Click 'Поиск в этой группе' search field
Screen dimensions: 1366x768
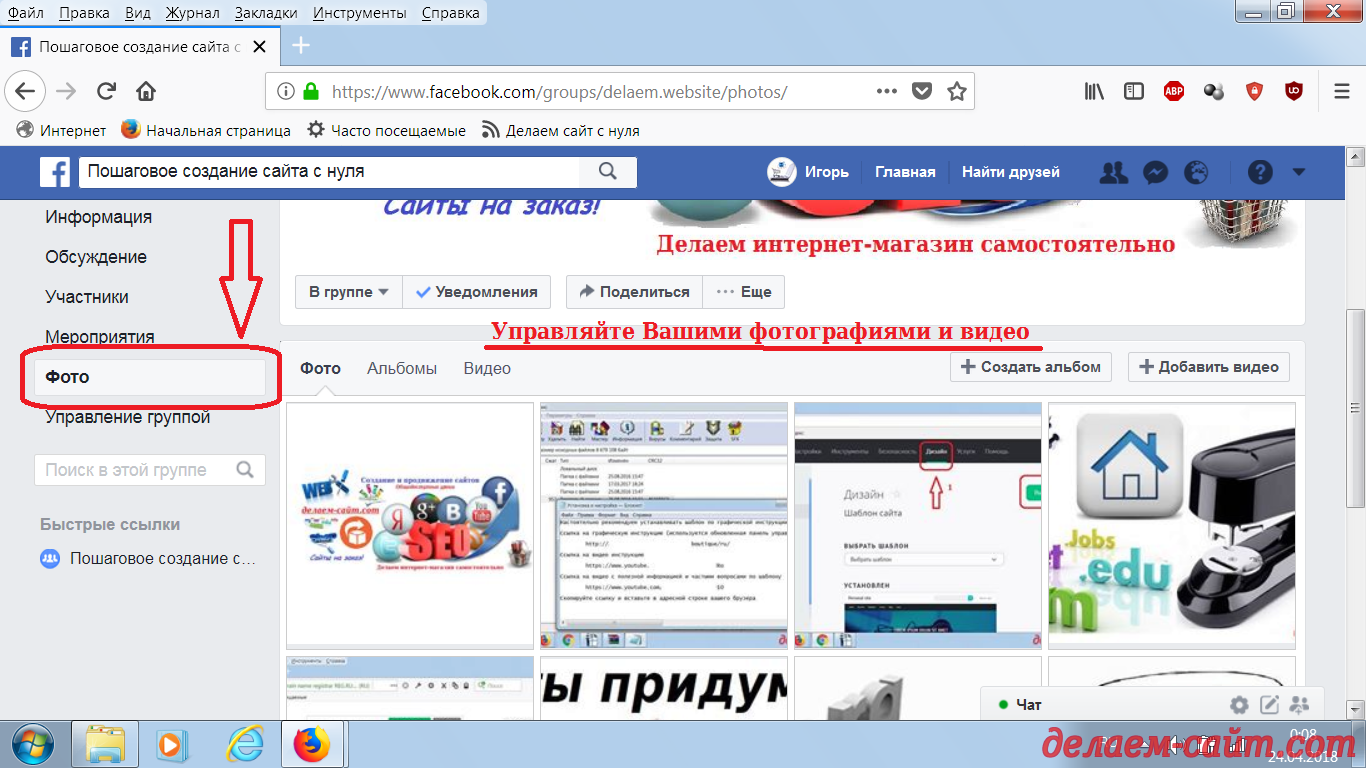point(135,470)
